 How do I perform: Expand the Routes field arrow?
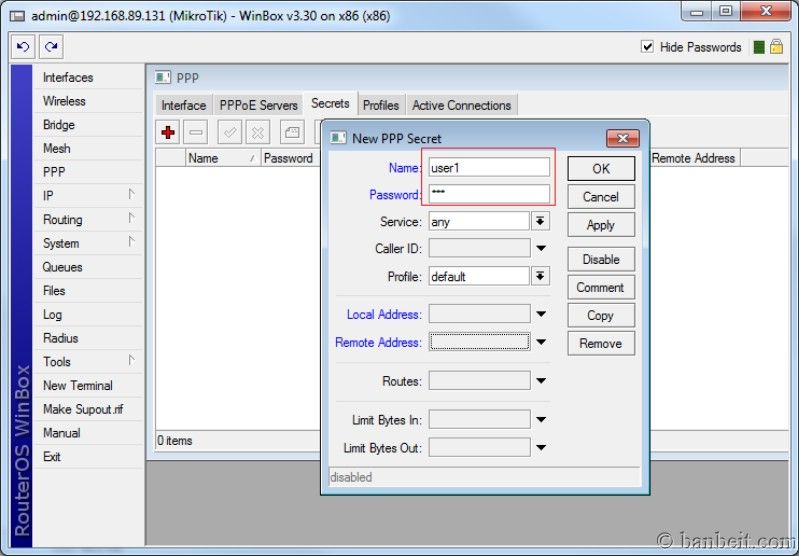541,381
